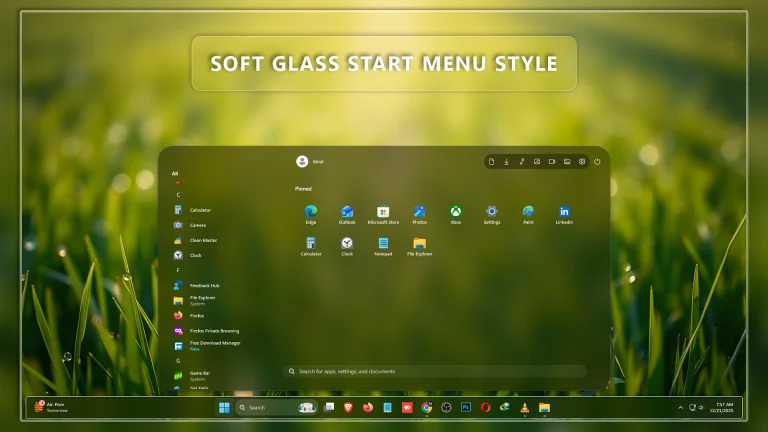The height and width of the screenshot is (432, 768).
Task: Click the letter C header in the apps list
Action: [178, 195]
